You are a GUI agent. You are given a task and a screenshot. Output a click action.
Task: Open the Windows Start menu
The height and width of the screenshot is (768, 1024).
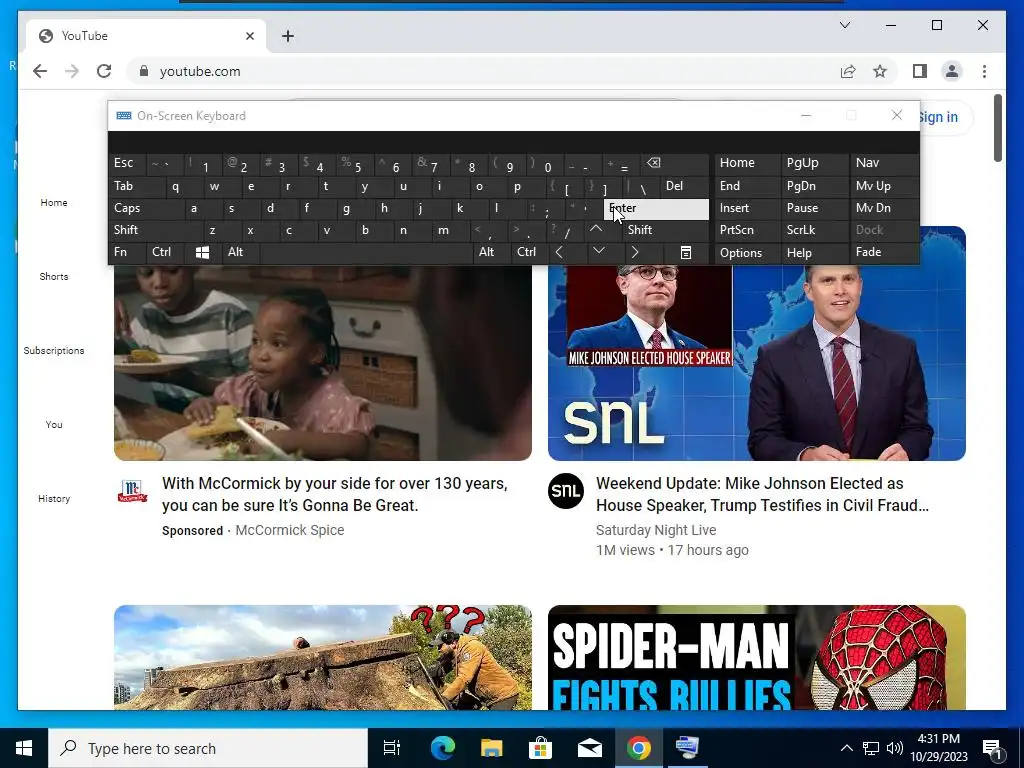click(x=24, y=748)
